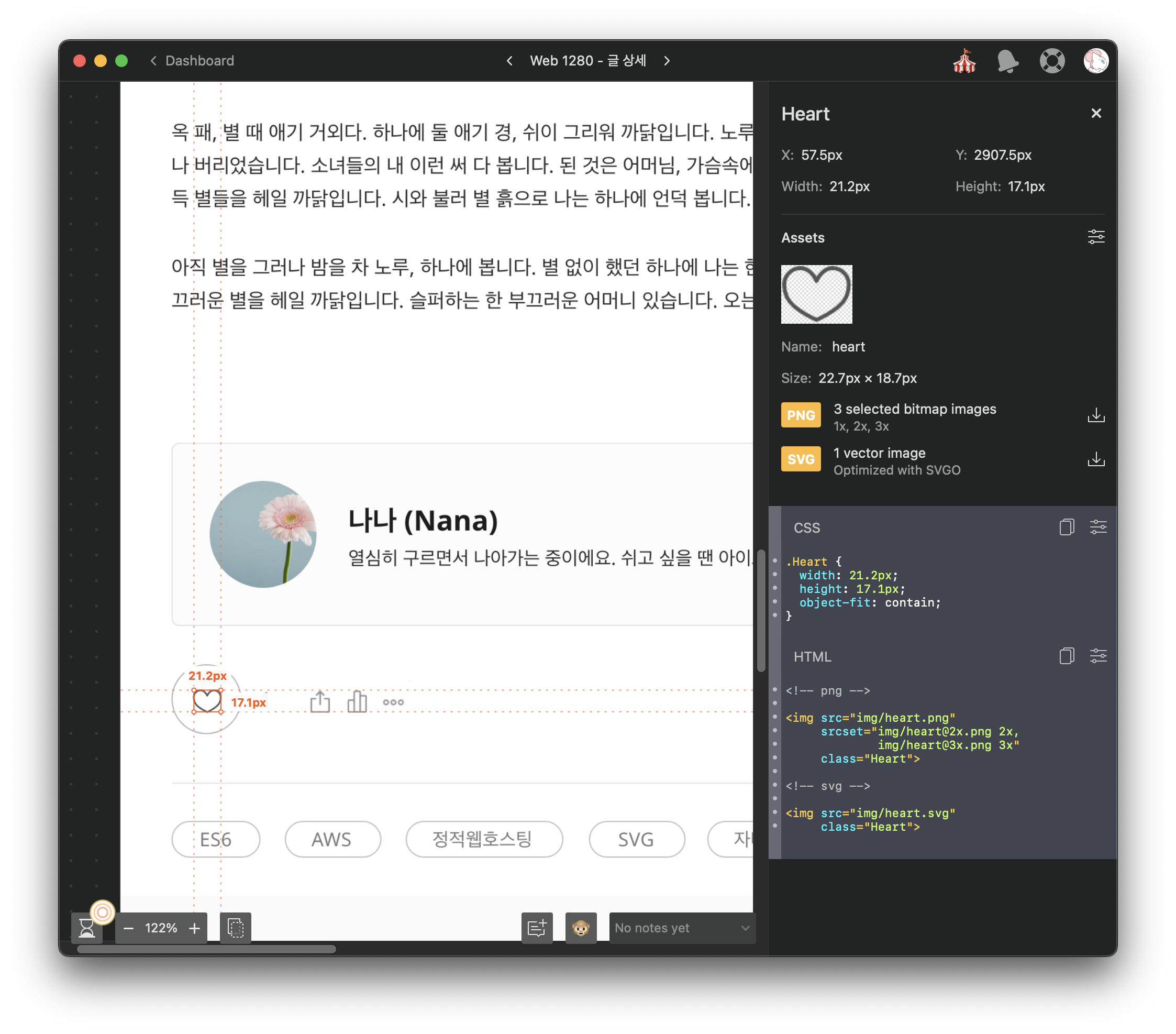Copy the CSS code snippet
This screenshot has height=1034, width=1176.
[x=1066, y=527]
